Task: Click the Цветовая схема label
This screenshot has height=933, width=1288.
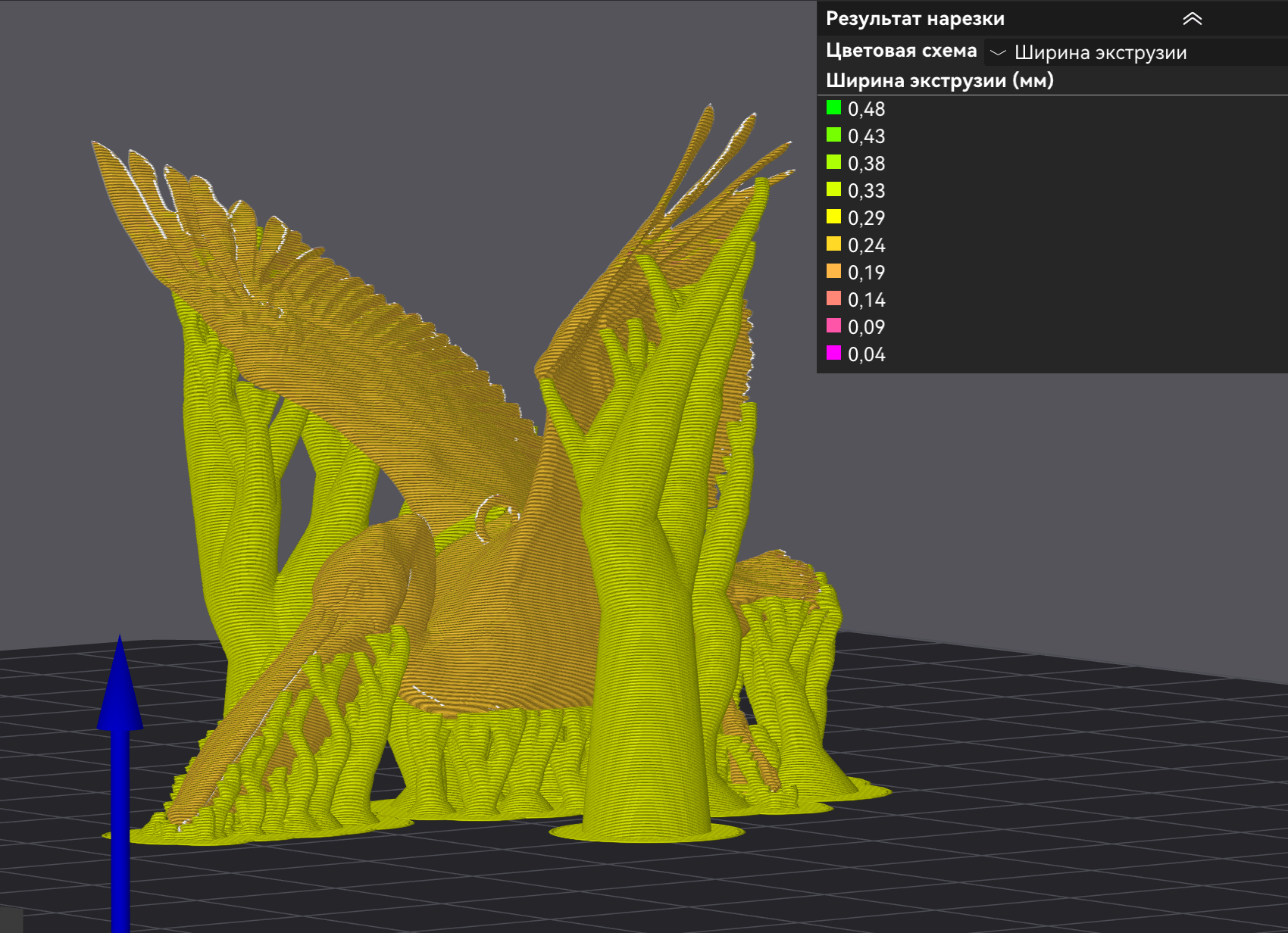Action: [x=901, y=51]
